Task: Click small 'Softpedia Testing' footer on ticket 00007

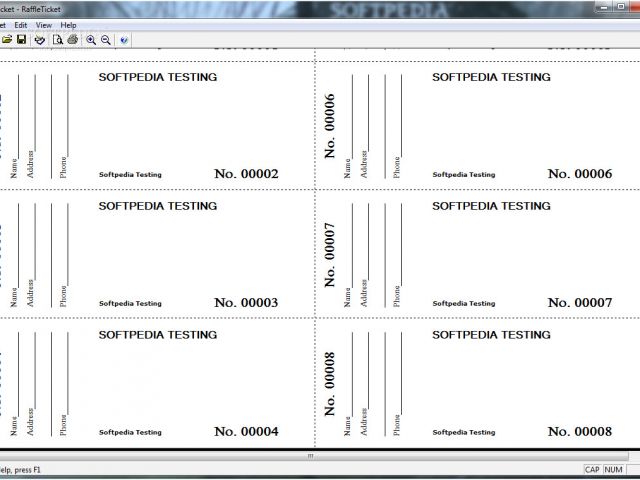Action: pyautogui.click(x=464, y=304)
